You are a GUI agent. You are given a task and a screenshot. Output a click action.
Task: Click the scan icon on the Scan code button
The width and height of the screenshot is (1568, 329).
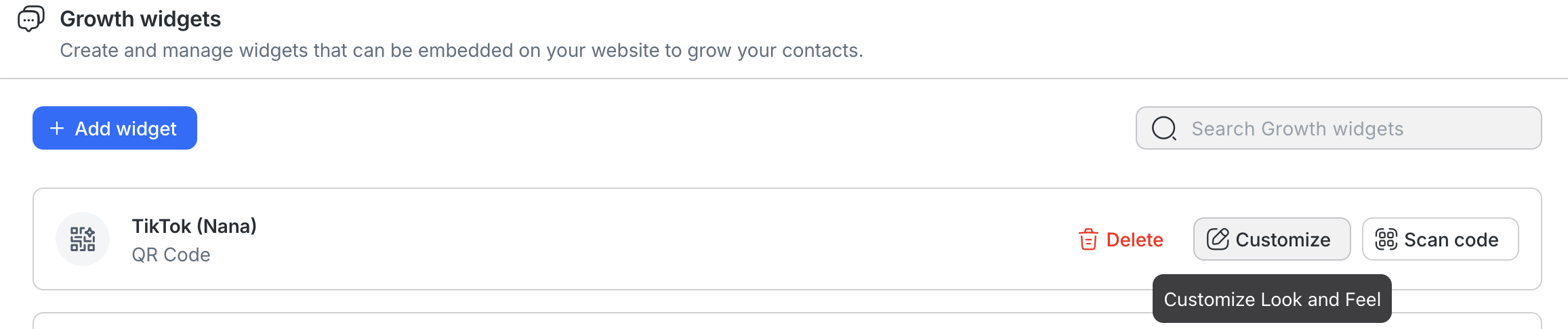[x=1386, y=239]
